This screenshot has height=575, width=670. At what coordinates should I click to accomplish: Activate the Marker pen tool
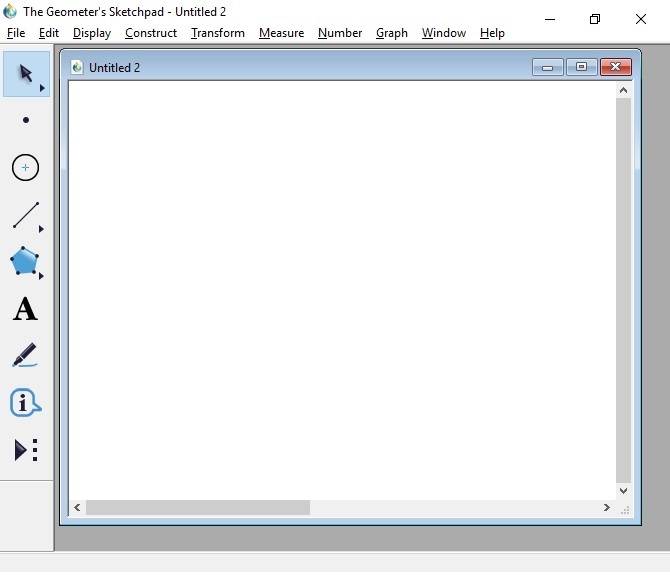tap(25, 356)
